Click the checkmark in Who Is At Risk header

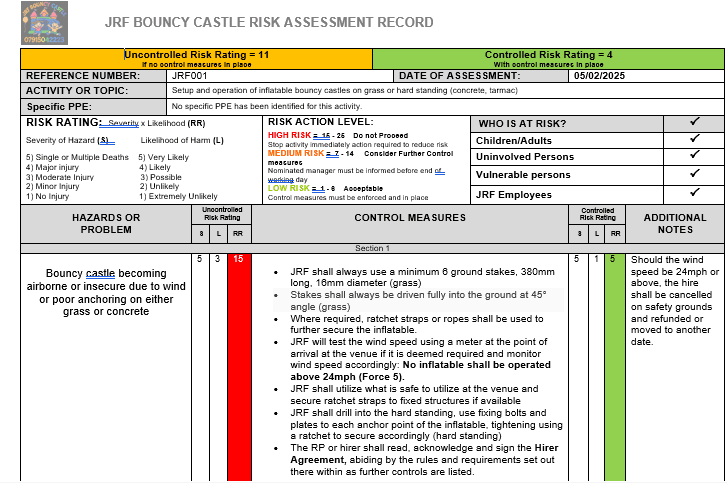(x=694, y=122)
